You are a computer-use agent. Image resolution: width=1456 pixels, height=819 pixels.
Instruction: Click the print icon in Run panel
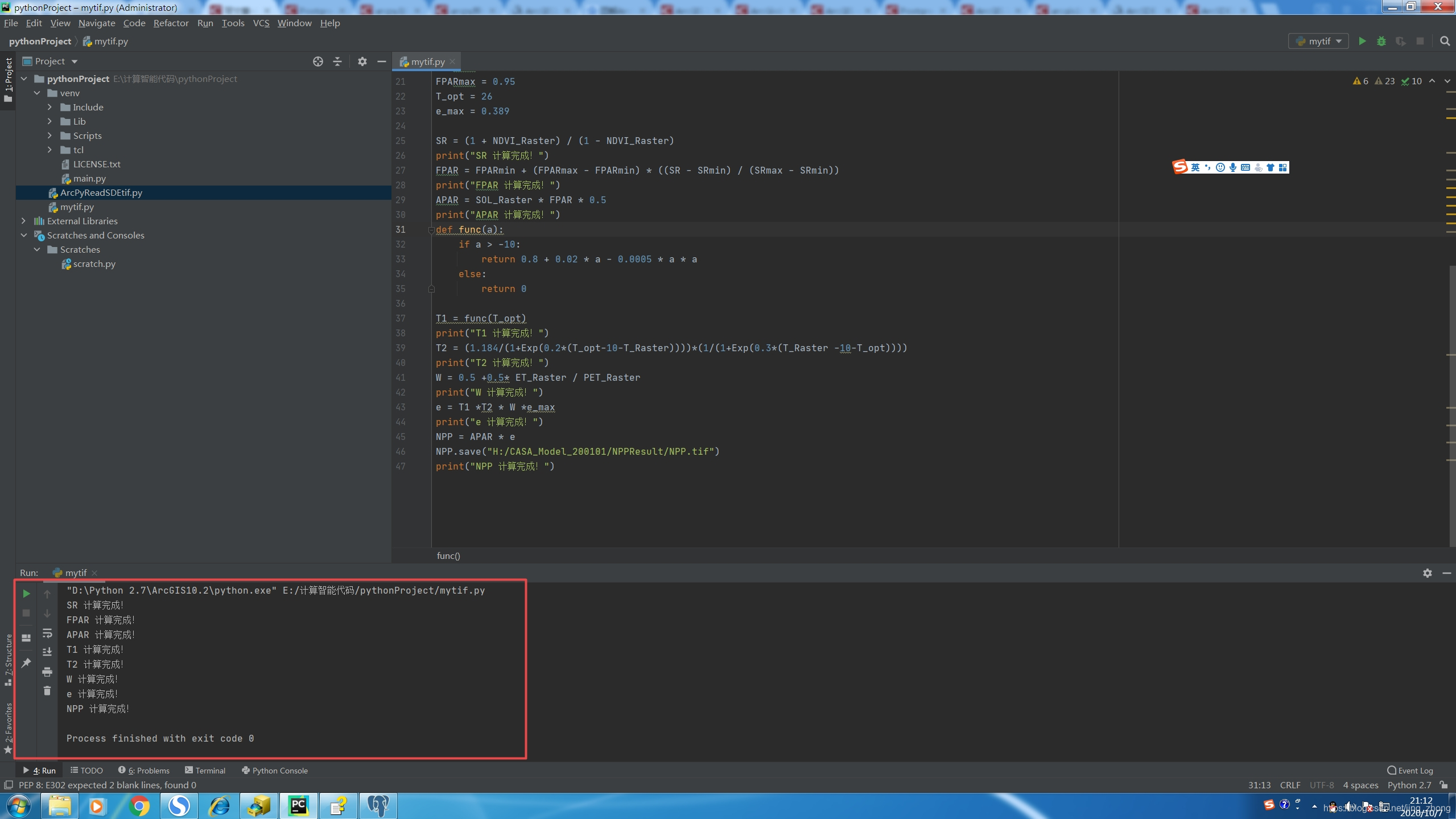point(47,672)
